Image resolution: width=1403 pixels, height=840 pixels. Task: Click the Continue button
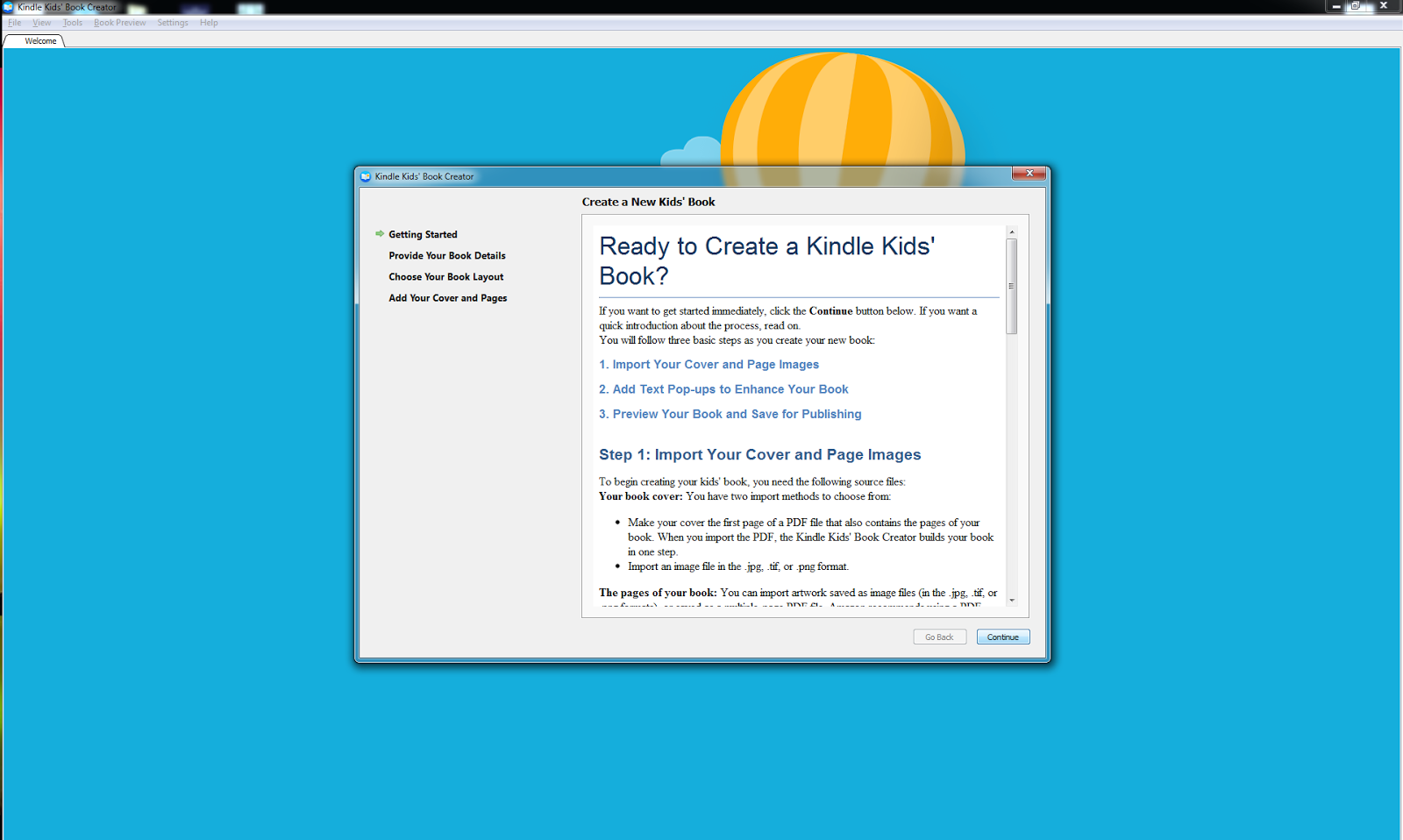(x=1002, y=637)
